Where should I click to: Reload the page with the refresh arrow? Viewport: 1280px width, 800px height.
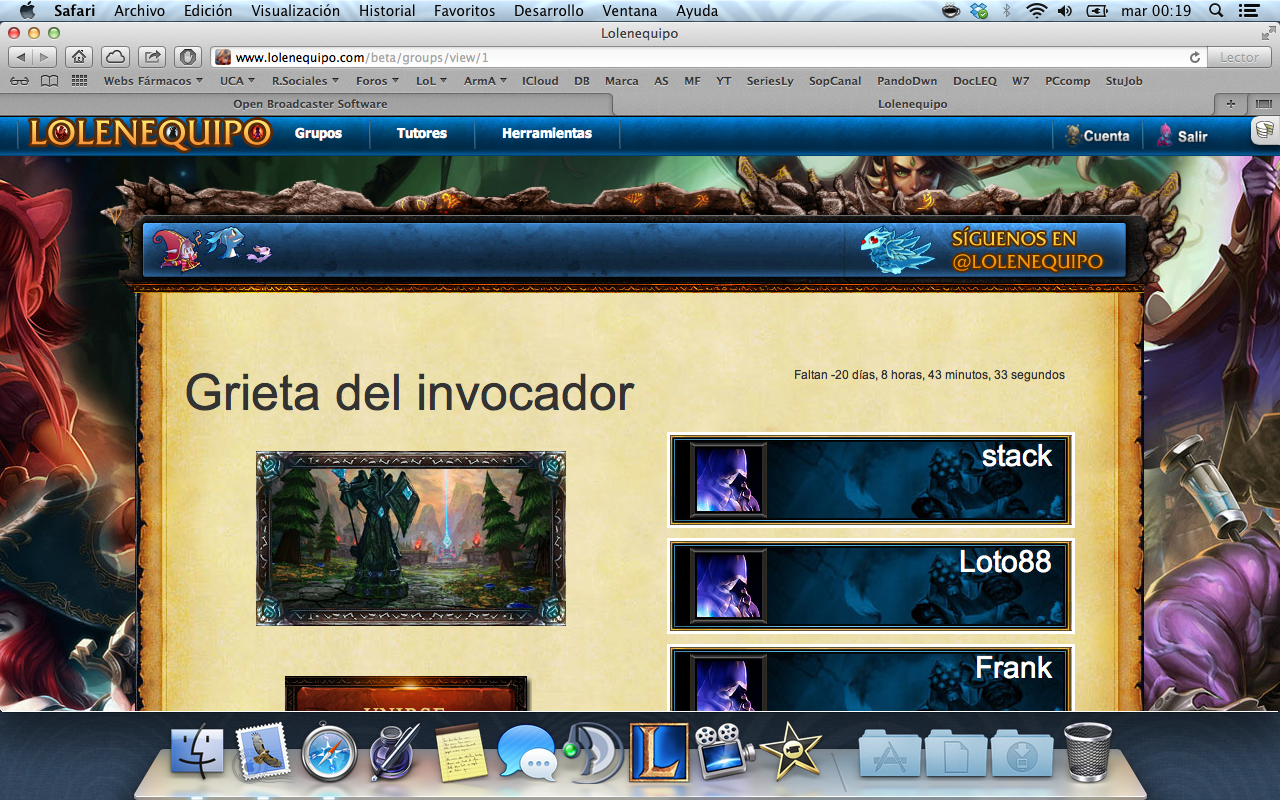(x=1194, y=58)
